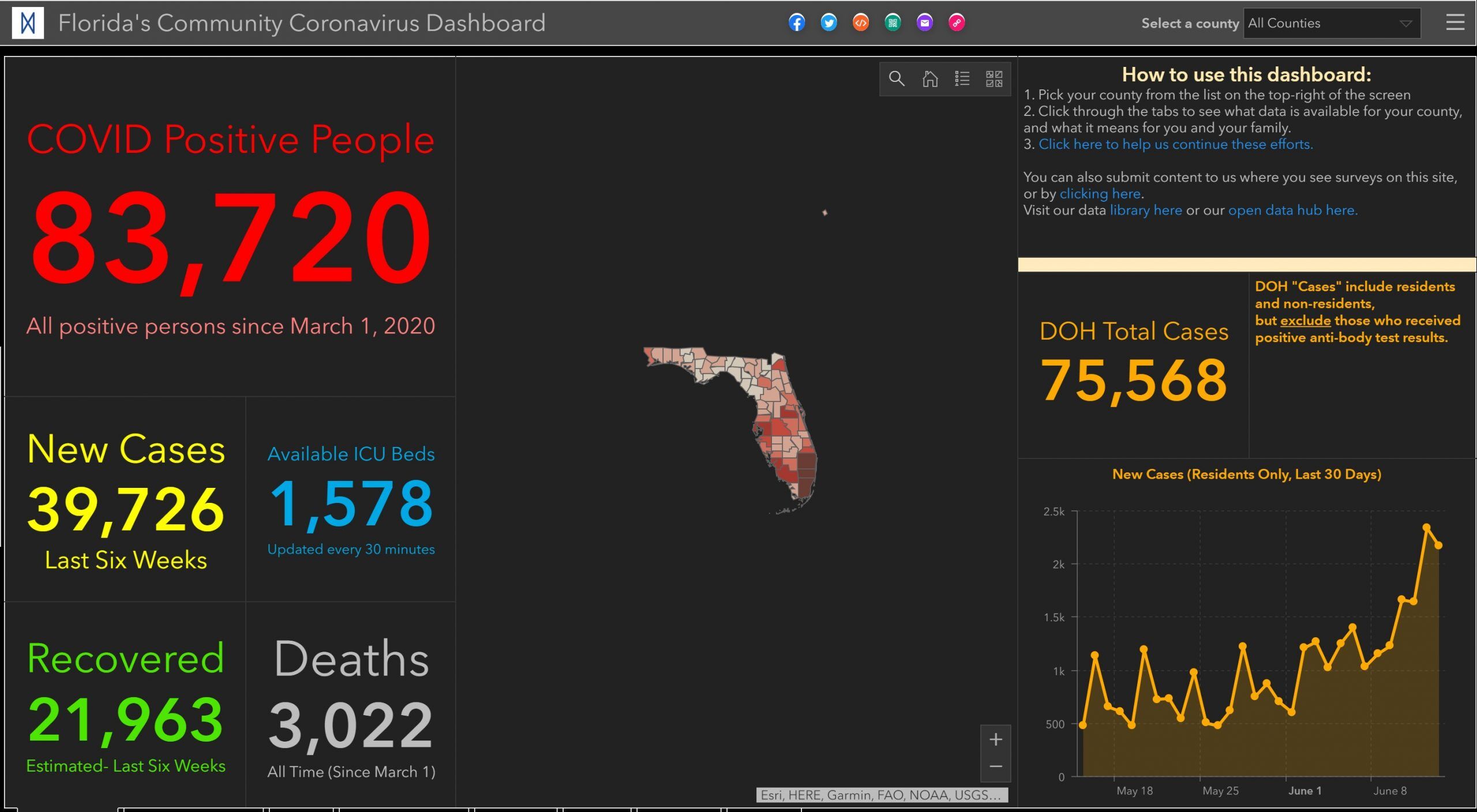Zoom out on the map
Screen dimensions: 1477x812
(x=996, y=767)
